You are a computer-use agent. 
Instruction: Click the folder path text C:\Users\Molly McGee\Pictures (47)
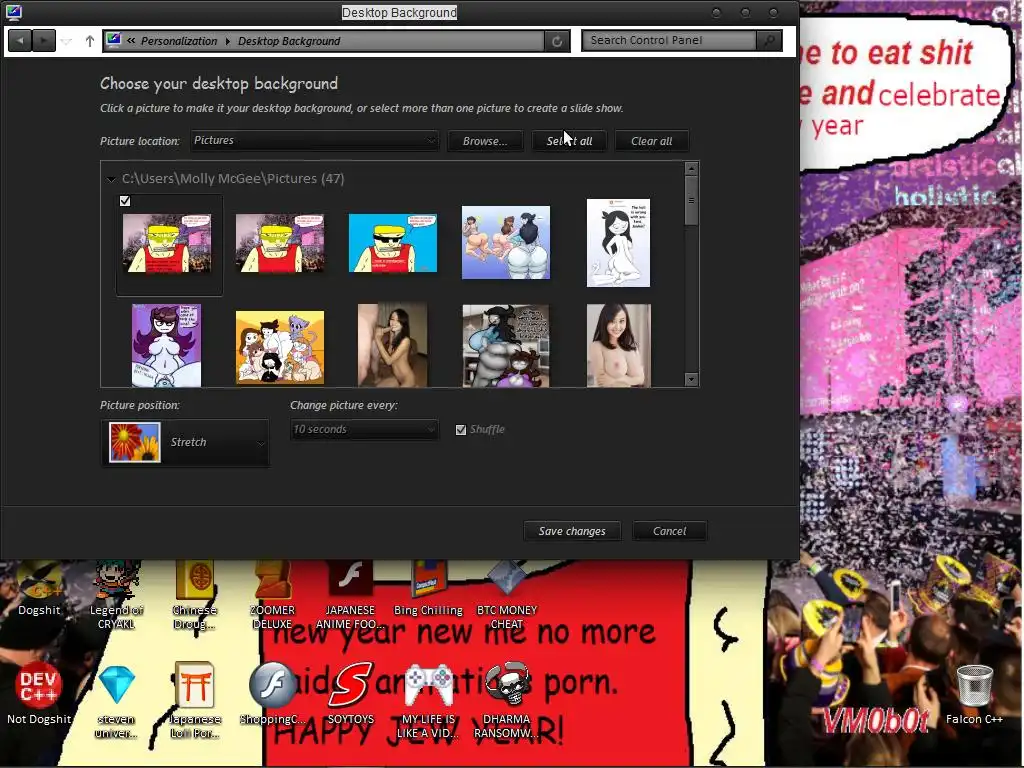click(x=233, y=178)
